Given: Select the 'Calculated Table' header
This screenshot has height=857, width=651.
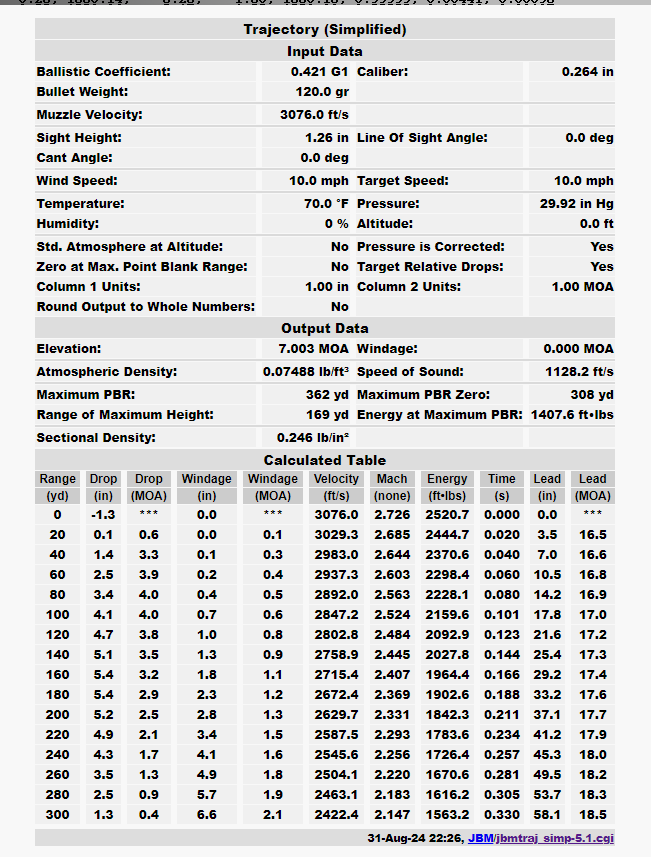Looking at the screenshot, I should pyautogui.click(x=325, y=460).
